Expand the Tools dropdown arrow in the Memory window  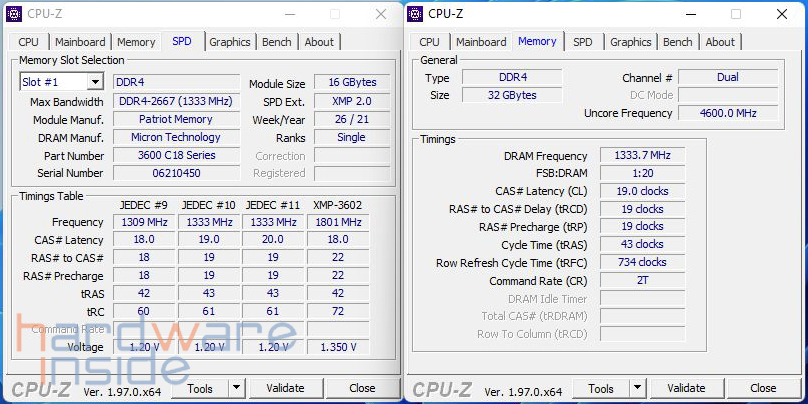tap(638, 388)
